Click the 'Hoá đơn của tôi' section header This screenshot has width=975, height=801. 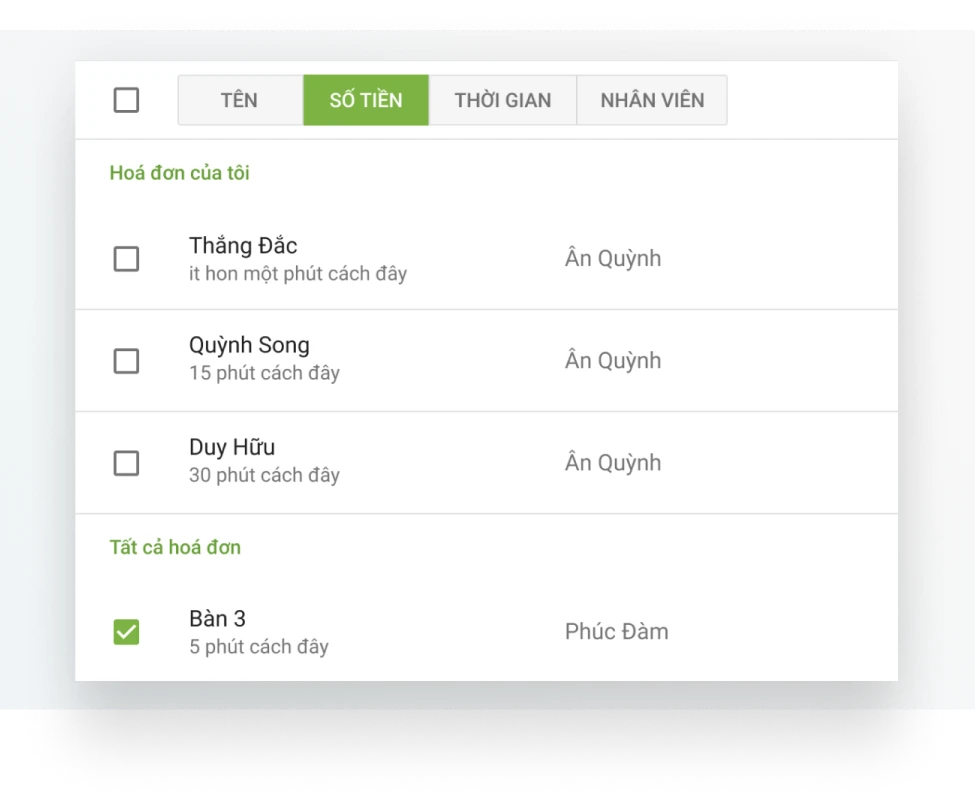tap(180, 173)
